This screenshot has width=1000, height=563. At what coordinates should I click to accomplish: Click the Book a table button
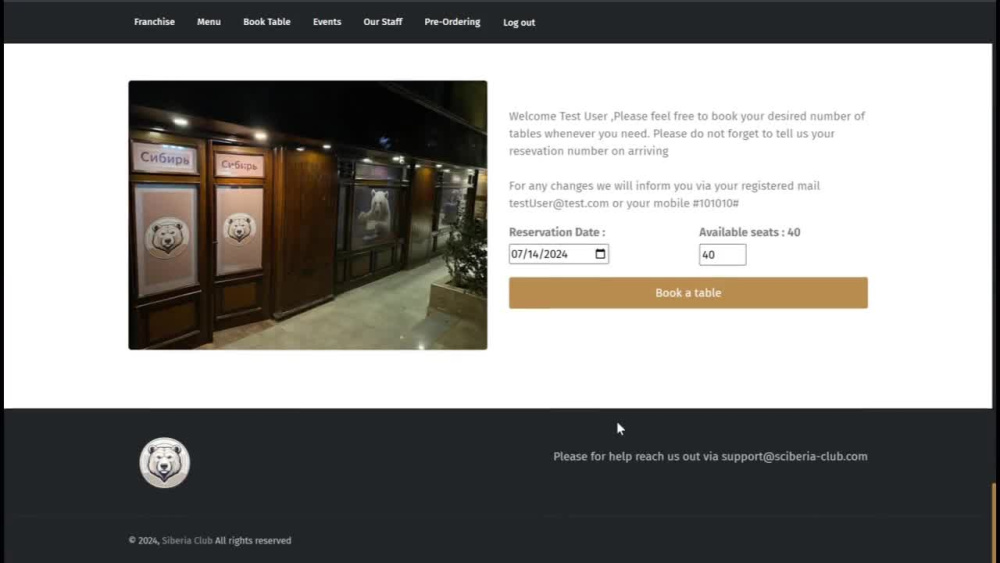tap(688, 293)
